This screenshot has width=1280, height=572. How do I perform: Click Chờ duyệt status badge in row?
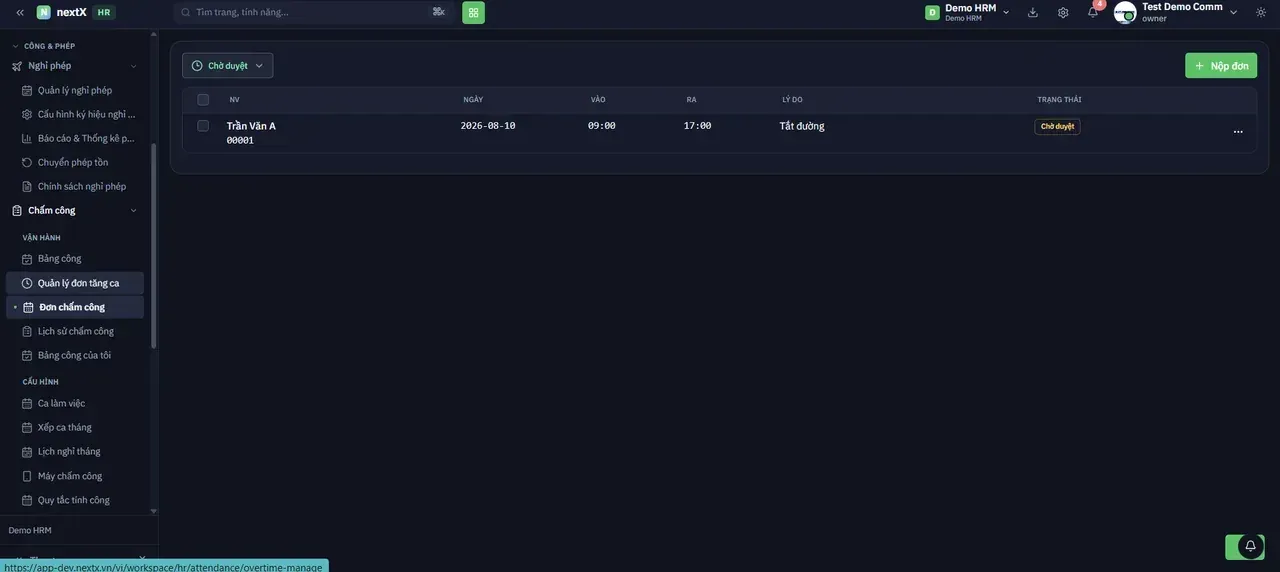[1057, 127]
